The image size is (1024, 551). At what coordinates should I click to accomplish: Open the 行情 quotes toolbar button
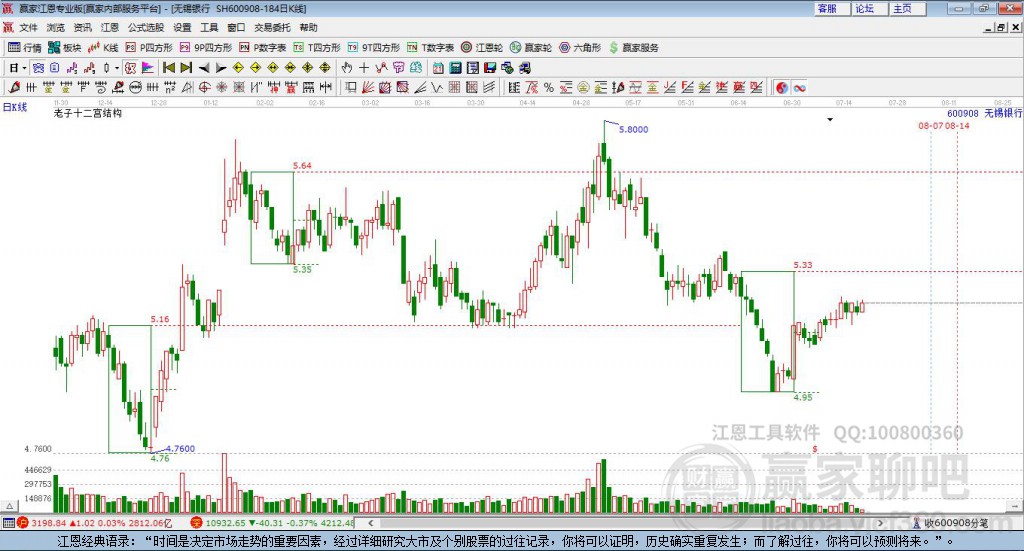click(25, 48)
